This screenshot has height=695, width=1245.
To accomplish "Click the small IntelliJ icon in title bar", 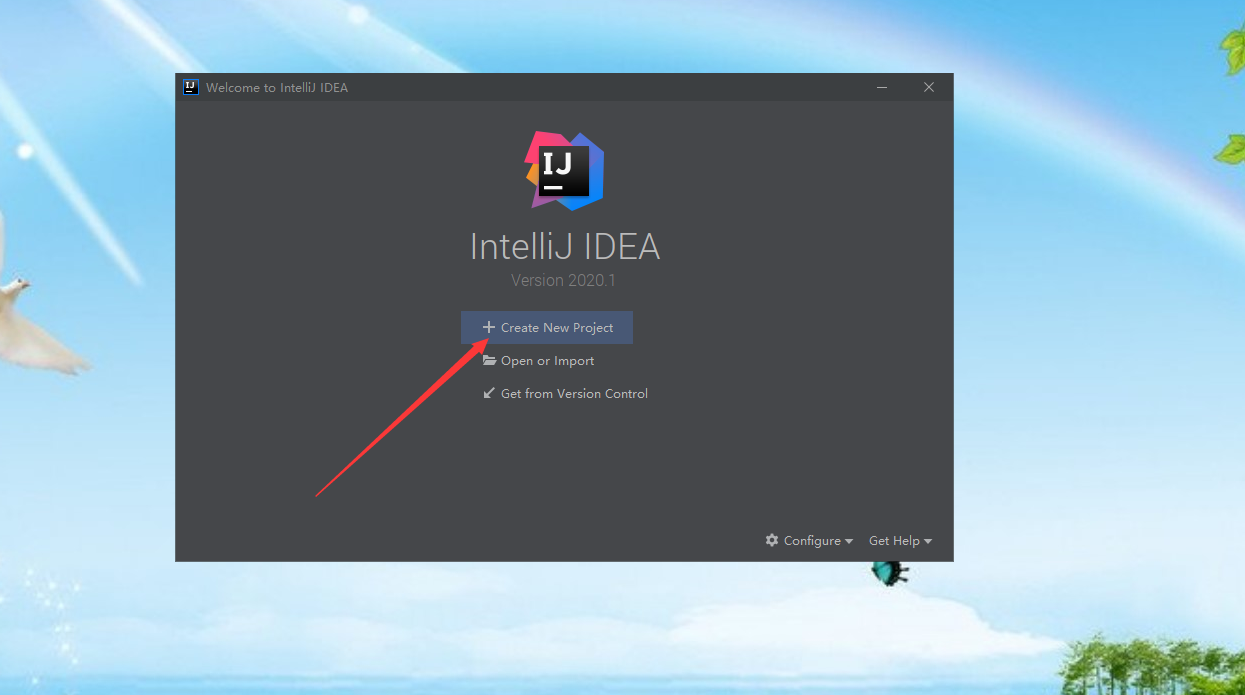I will 191,87.
